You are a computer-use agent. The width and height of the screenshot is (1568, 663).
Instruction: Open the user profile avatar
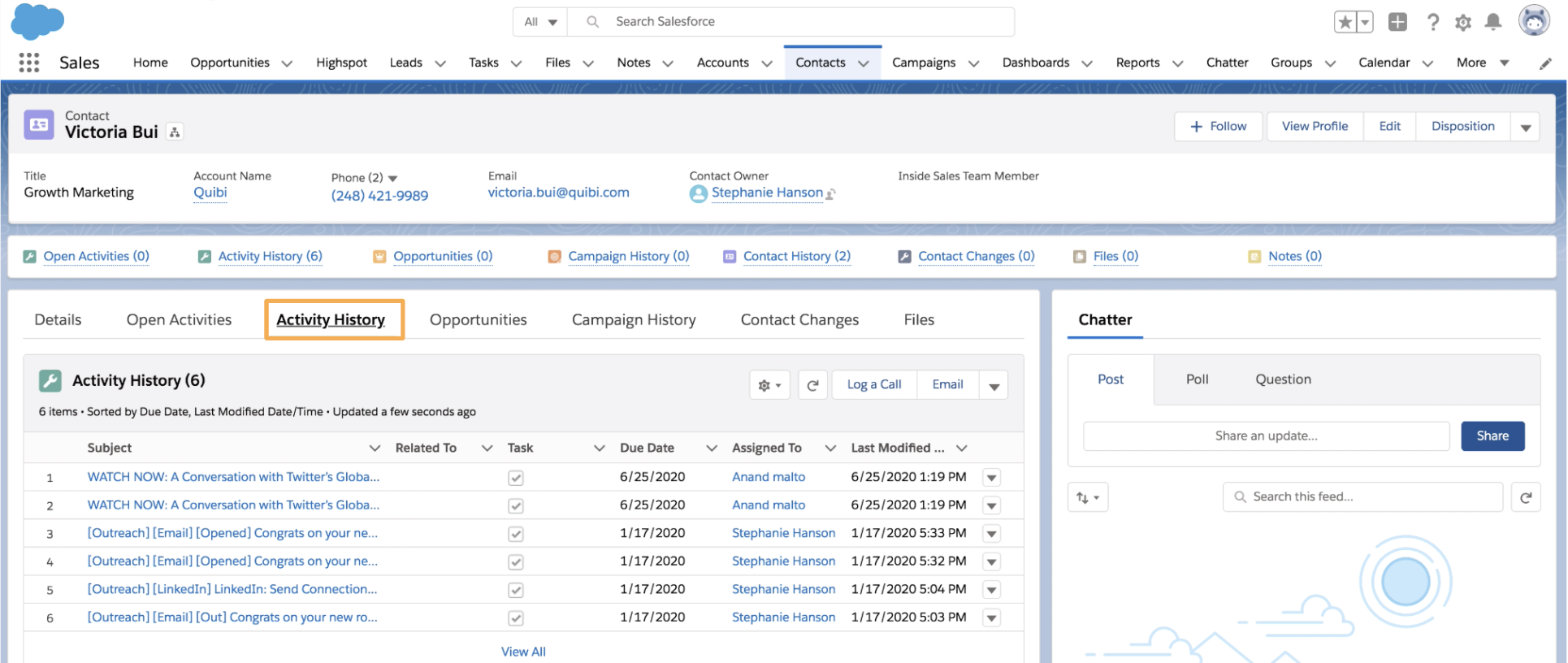1534,21
